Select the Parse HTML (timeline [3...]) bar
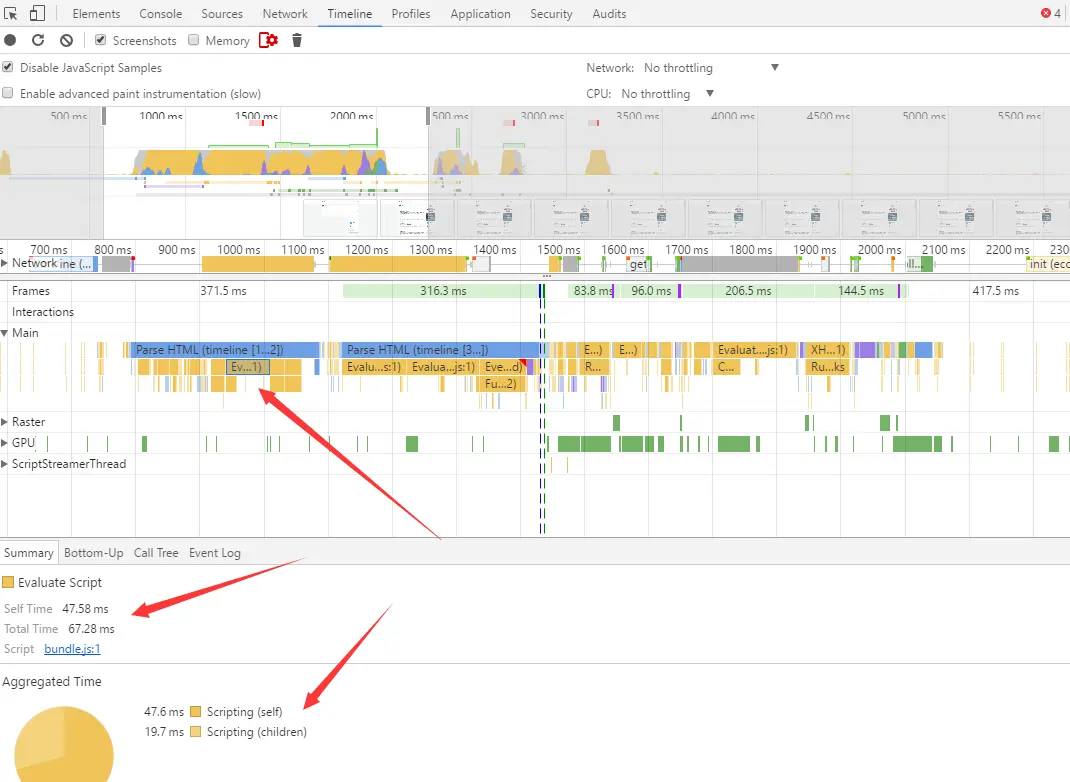 [x=439, y=350]
